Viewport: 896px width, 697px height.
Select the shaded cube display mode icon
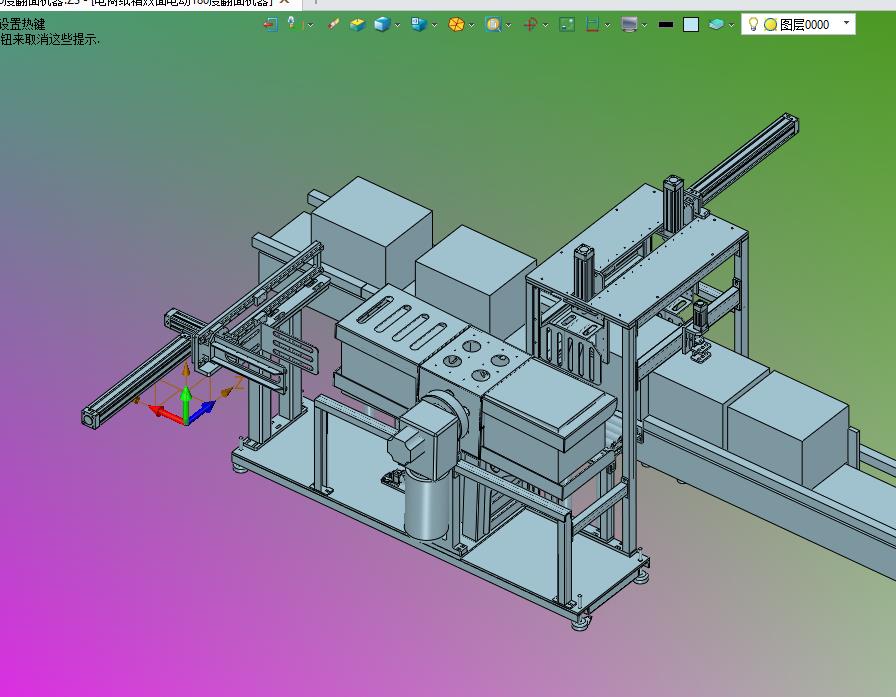(x=382, y=24)
